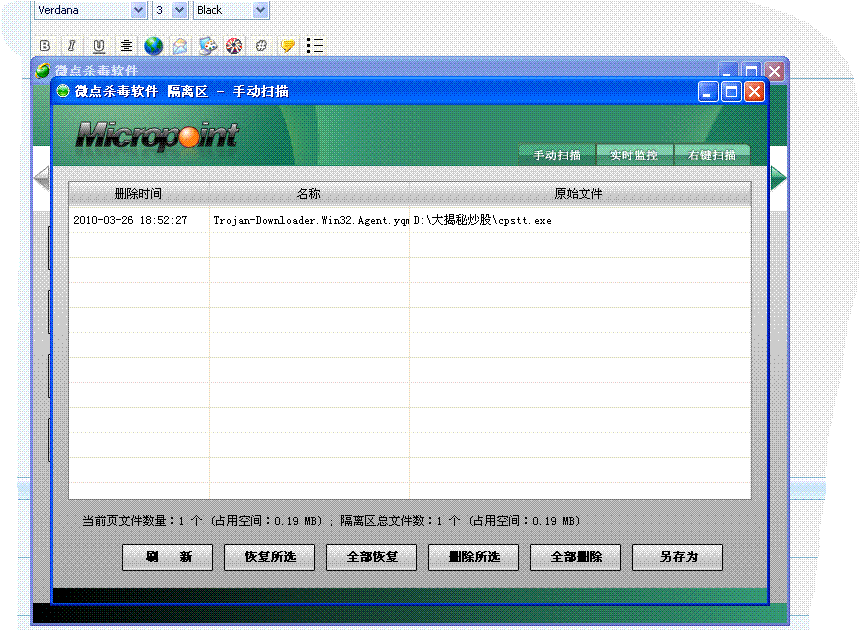Click the insert image palette icon

207,46
